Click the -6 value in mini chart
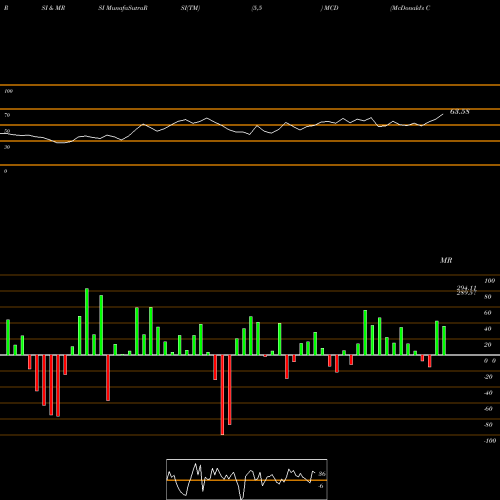This screenshot has height=500, width=500. coord(321,486)
